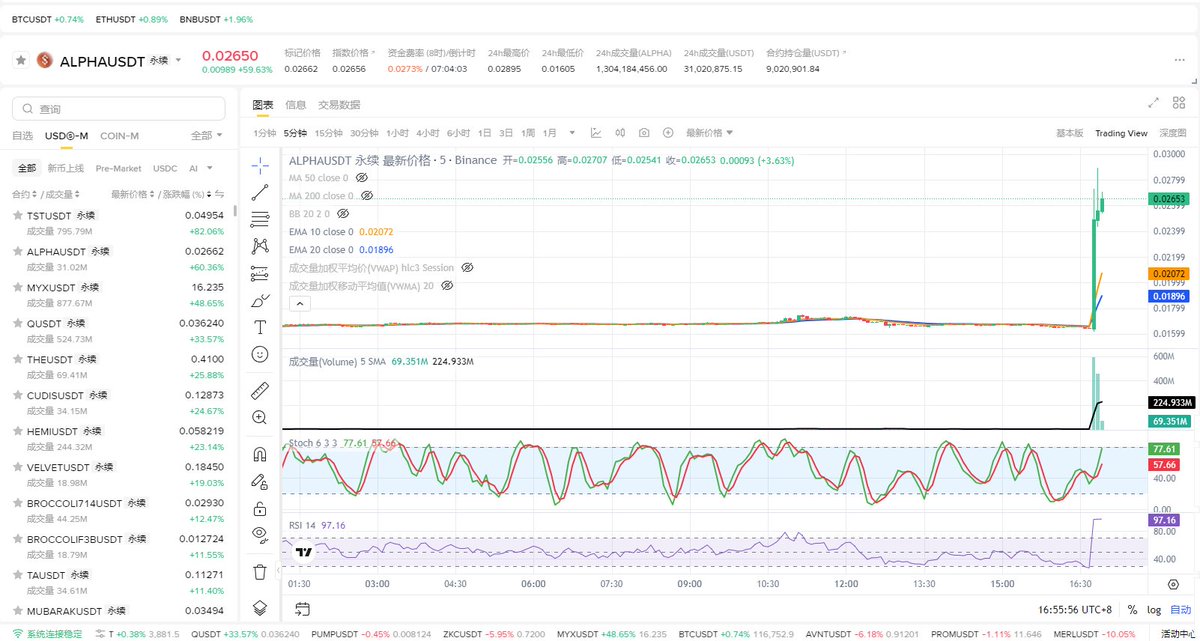The height and width of the screenshot is (641, 1200).
Task: Open the 最新价格 price type dropdown
Action: [709, 133]
